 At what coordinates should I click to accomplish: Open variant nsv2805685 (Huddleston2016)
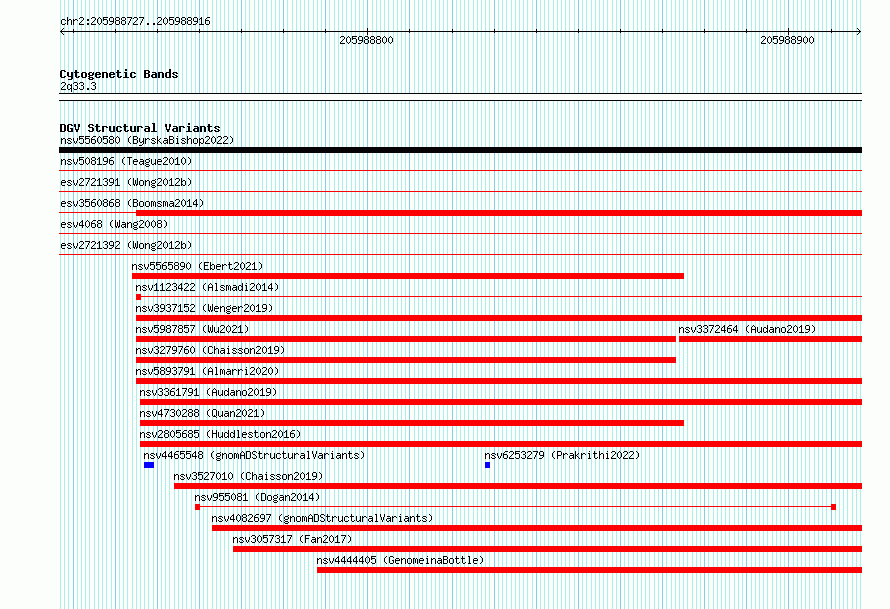(220, 434)
